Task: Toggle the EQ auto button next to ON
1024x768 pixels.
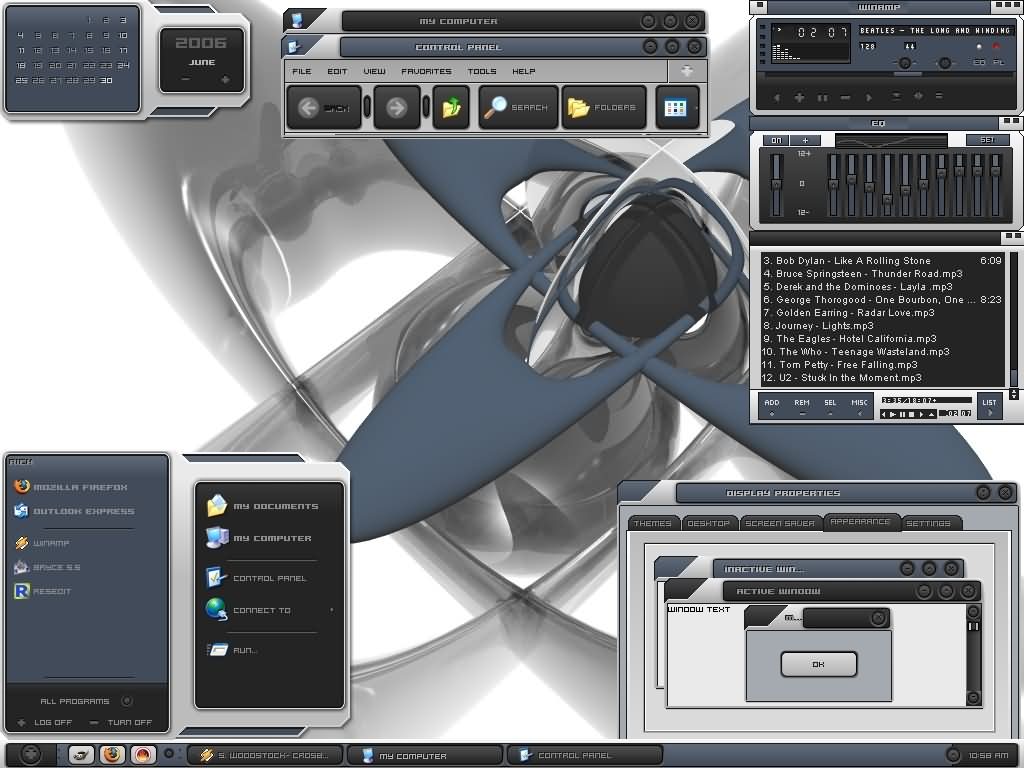Action: (805, 140)
